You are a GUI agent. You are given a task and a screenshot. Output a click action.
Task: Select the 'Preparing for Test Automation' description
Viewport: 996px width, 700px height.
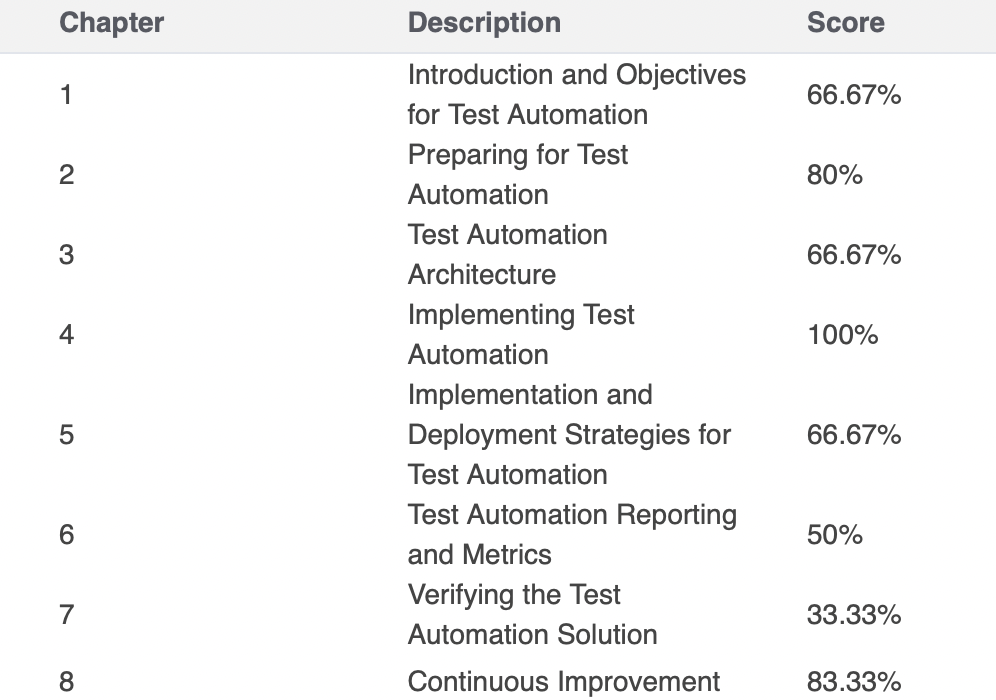coord(517,175)
